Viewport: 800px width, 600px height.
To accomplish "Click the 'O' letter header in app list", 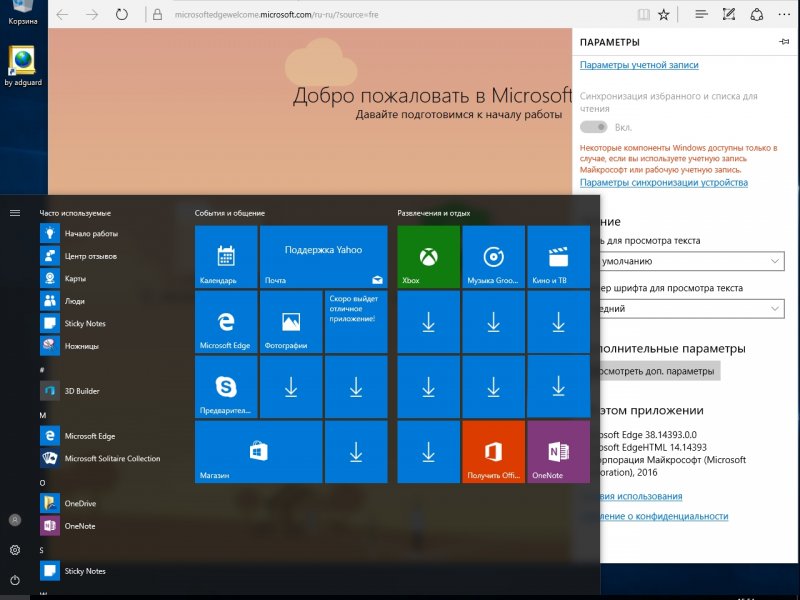I will pos(42,483).
